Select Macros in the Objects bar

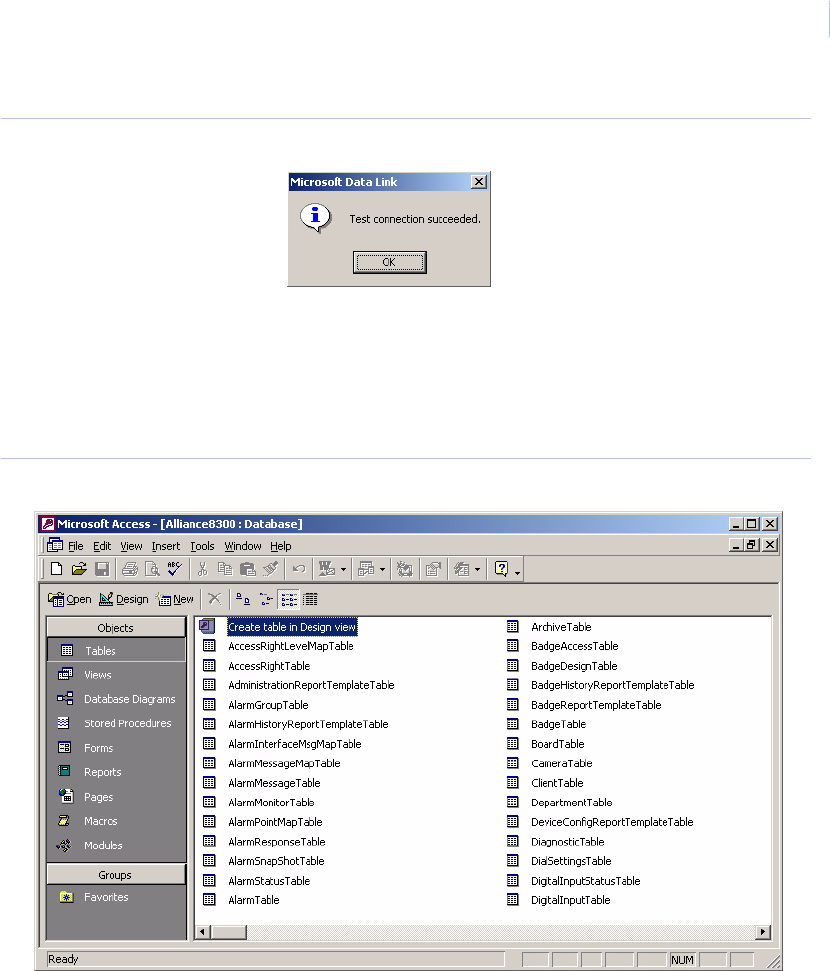pyautogui.click(x=100, y=821)
